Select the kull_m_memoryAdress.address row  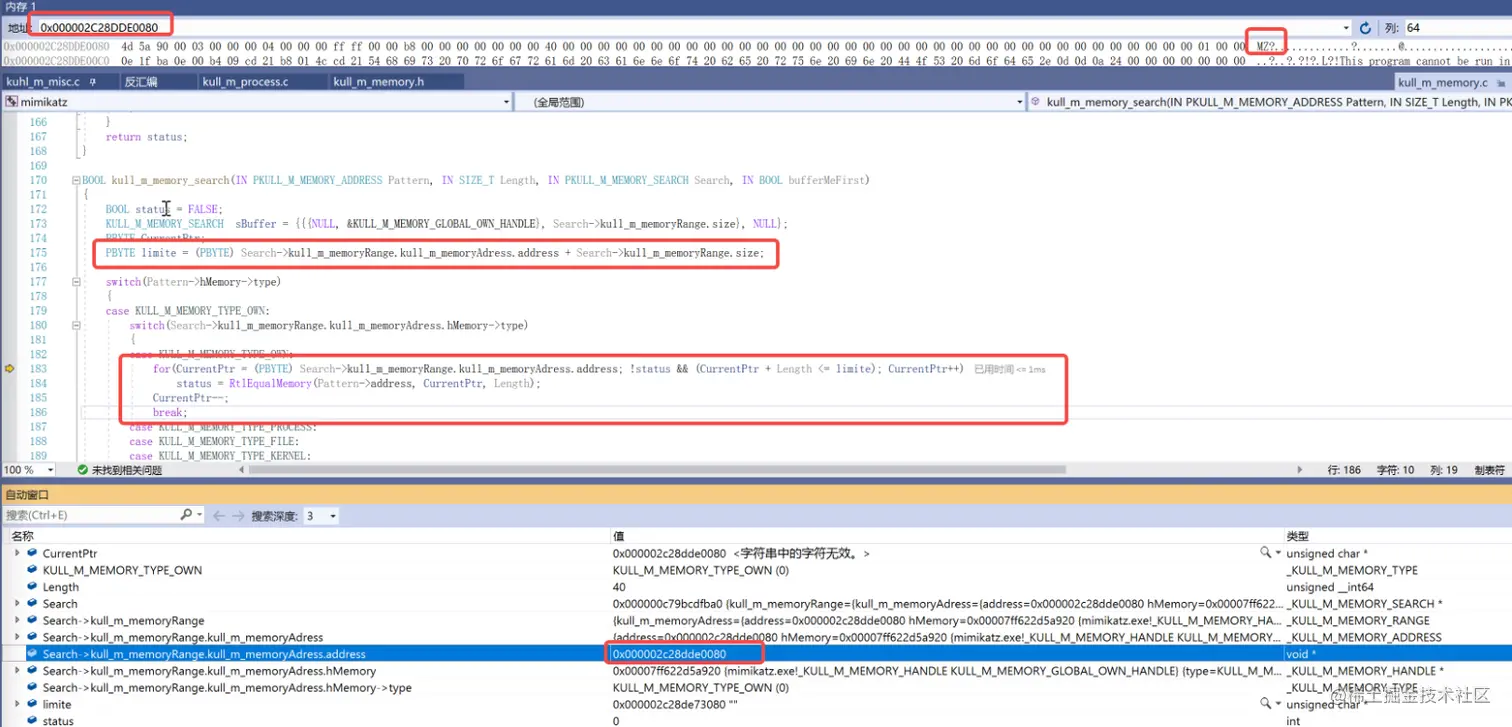point(756,654)
